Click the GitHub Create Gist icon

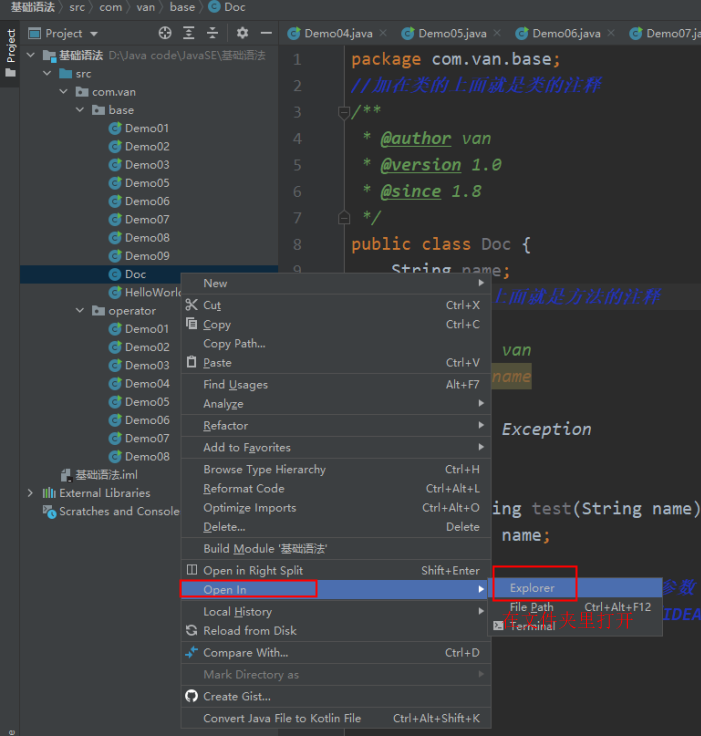(x=192, y=696)
